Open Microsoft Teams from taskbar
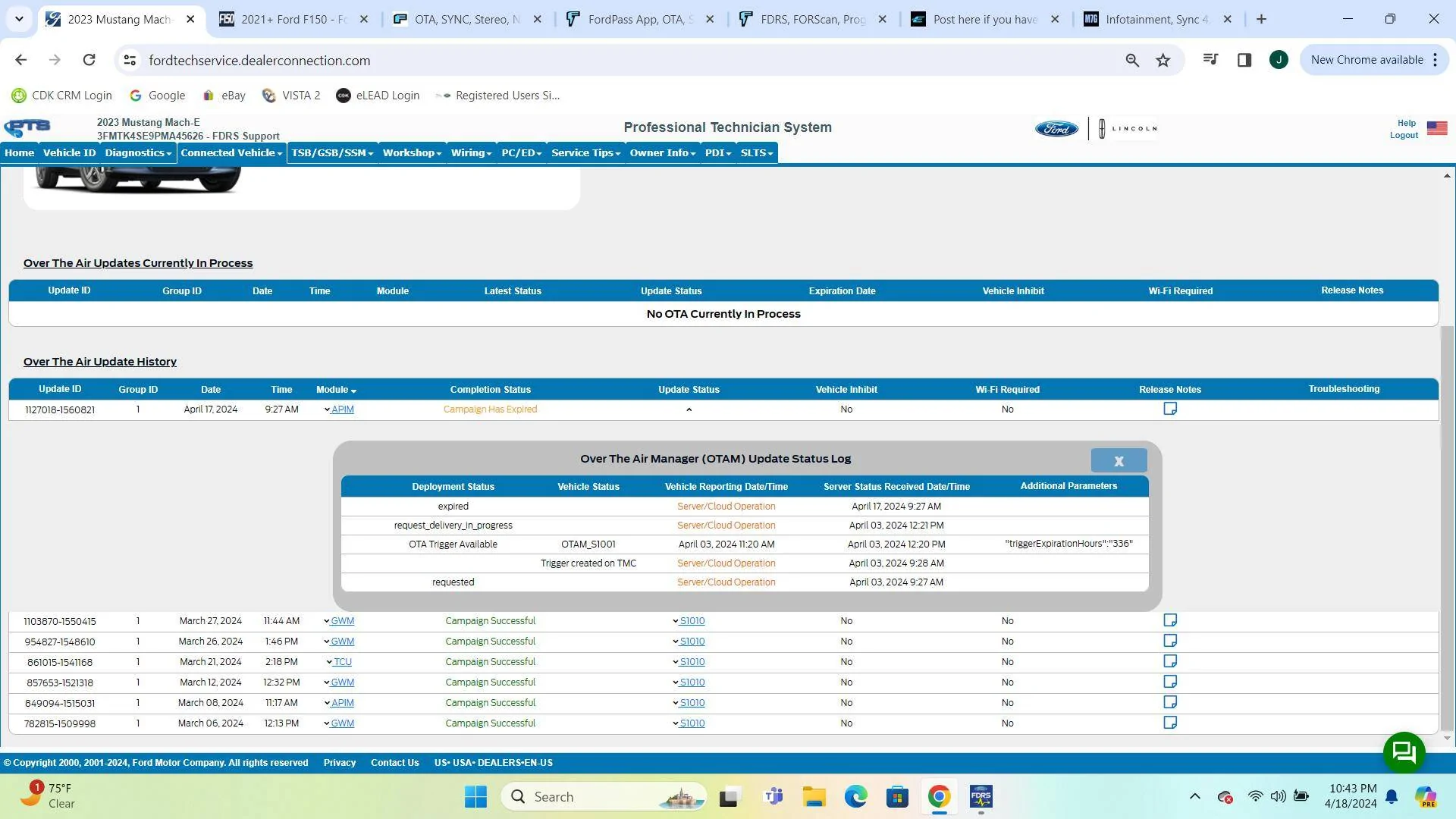1456x819 pixels. (773, 797)
